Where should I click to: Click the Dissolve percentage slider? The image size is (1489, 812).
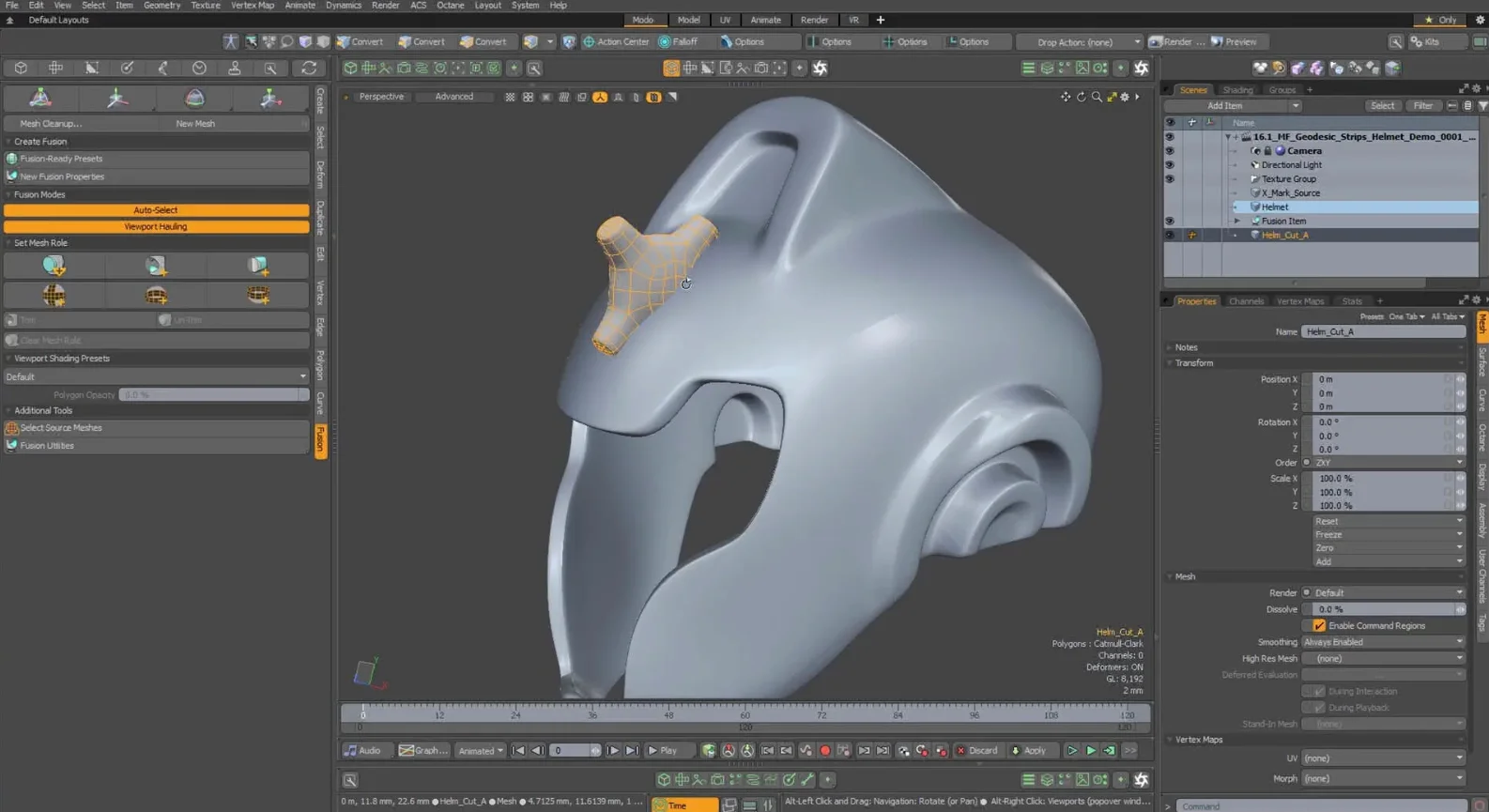1383,609
